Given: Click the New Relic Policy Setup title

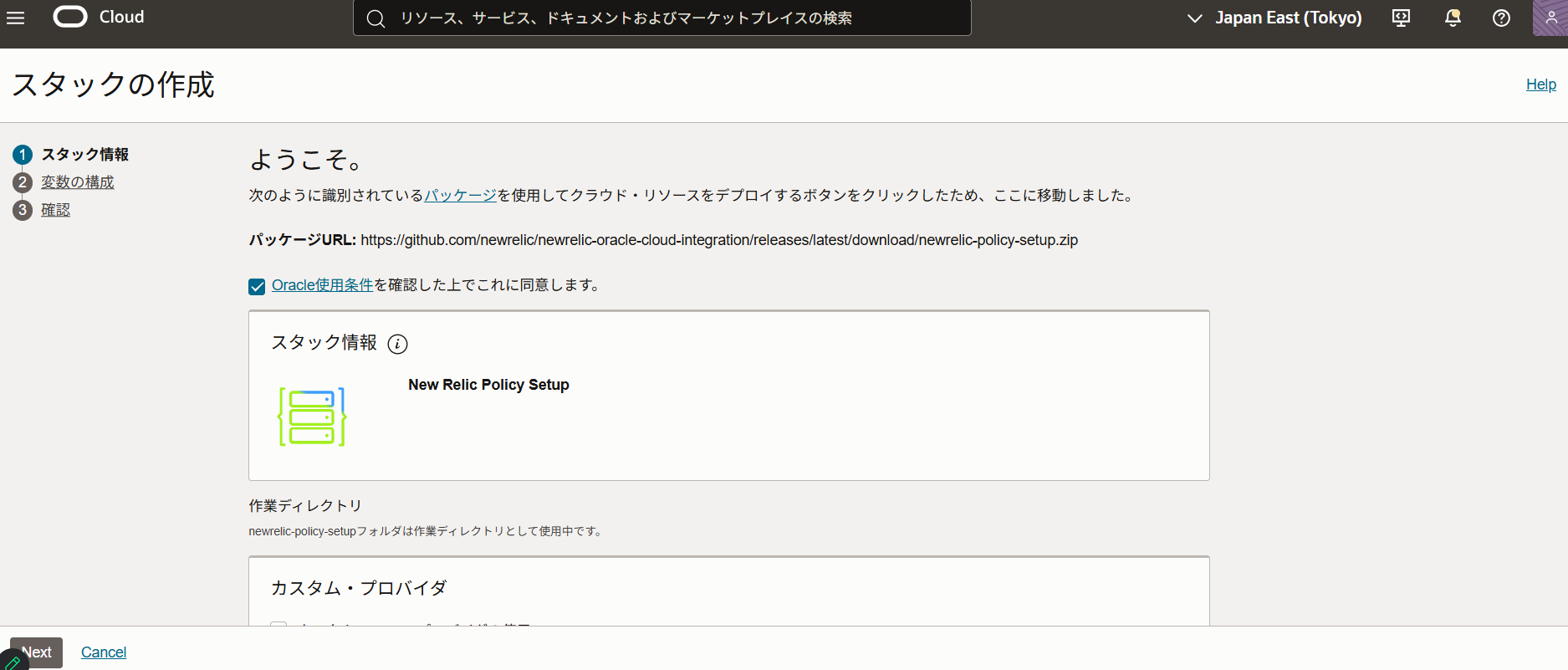Looking at the screenshot, I should point(488,385).
